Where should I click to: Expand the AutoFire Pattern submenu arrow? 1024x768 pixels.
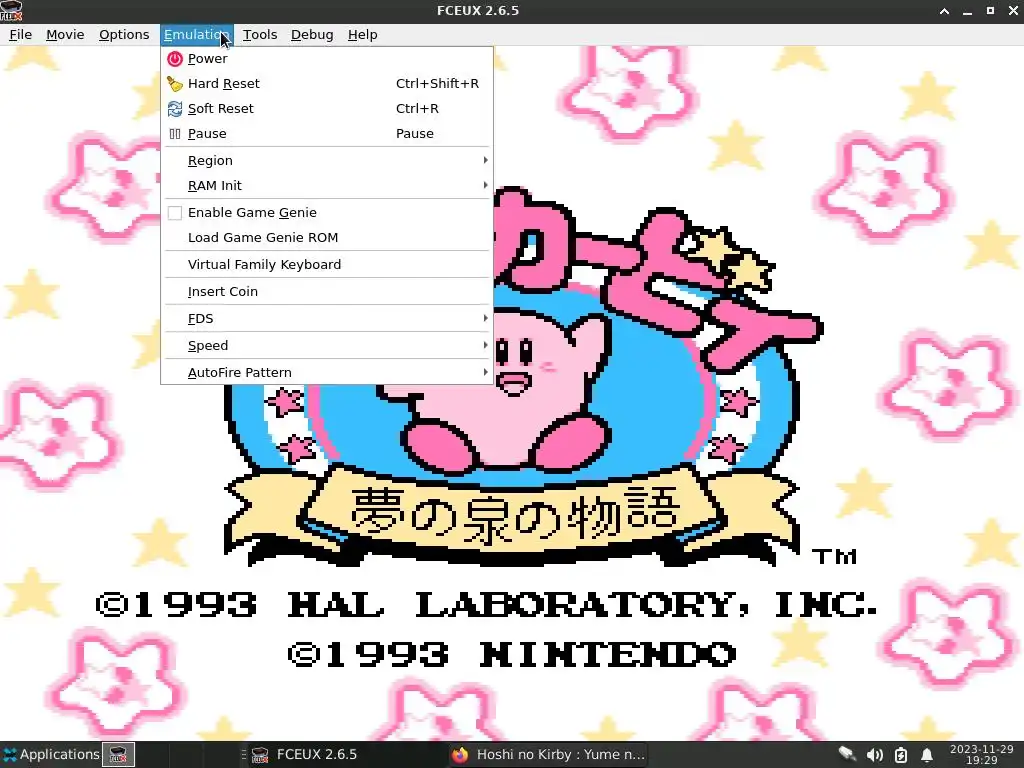pos(485,372)
